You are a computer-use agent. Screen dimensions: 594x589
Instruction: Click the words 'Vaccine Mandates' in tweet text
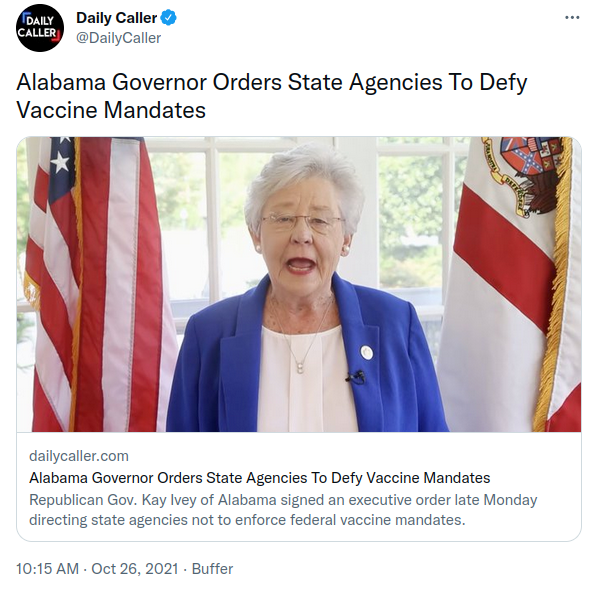pyautogui.click(x=111, y=110)
